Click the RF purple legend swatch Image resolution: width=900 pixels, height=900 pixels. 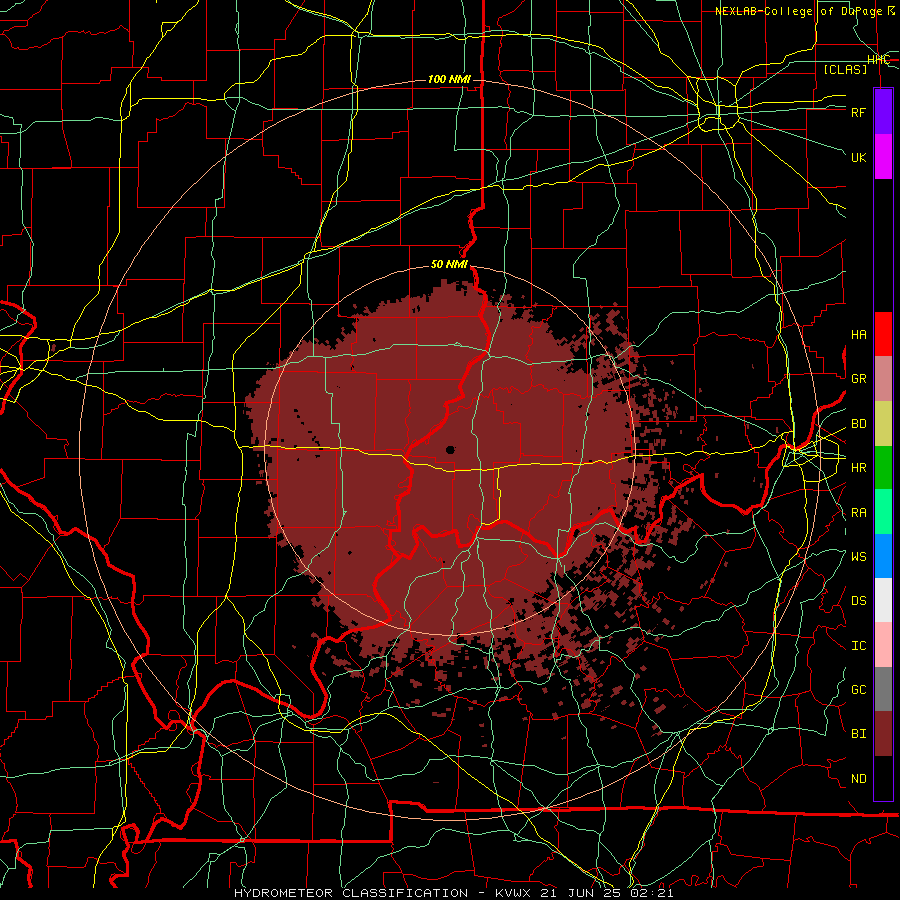pos(883,112)
